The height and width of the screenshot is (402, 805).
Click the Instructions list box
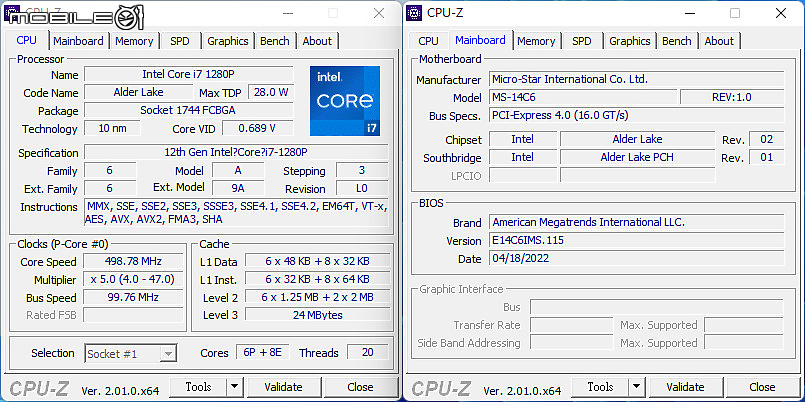tap(236, 213)
